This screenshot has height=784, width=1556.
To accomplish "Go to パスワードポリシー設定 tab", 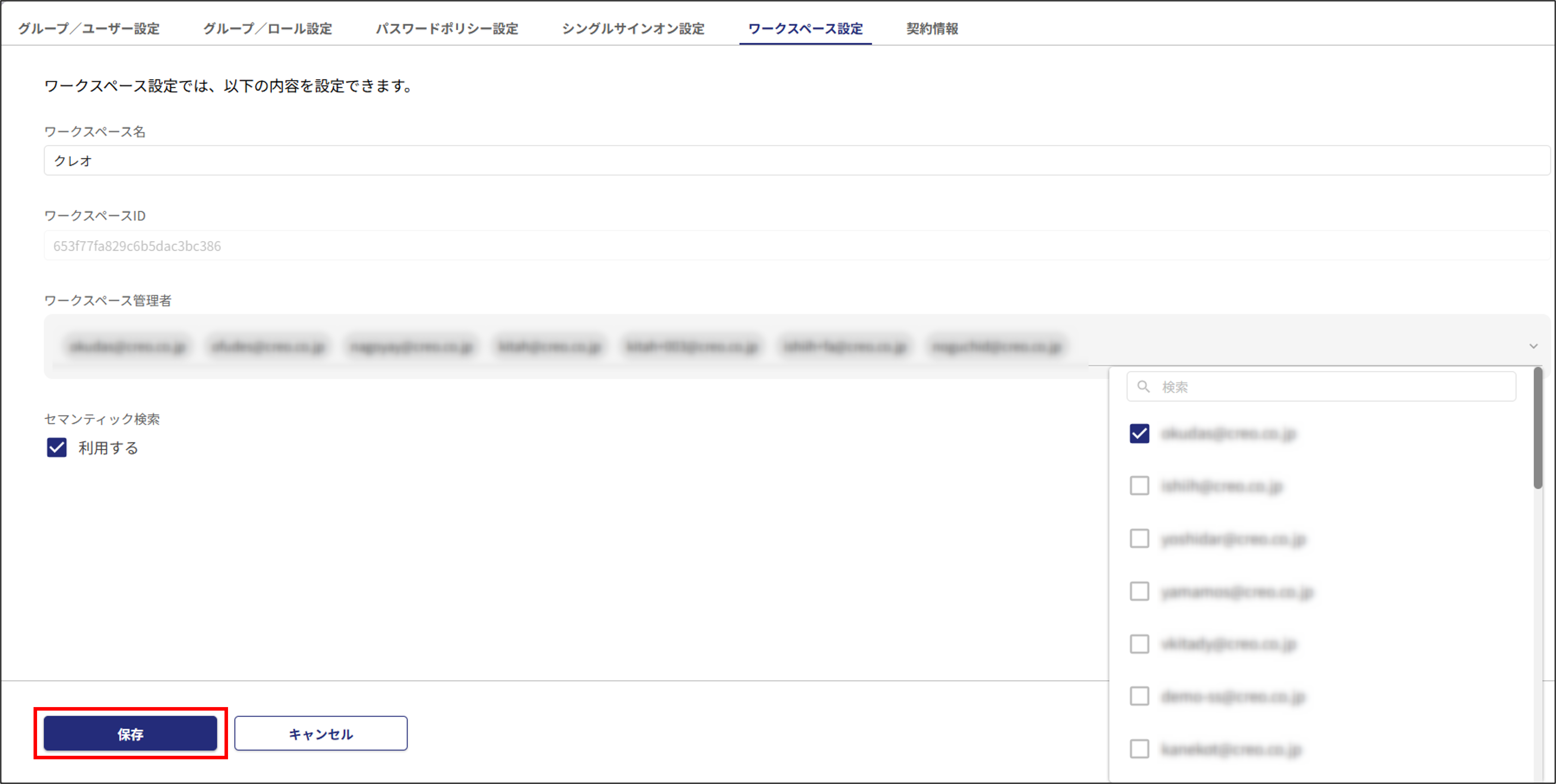I will click(x=447, y=28).
